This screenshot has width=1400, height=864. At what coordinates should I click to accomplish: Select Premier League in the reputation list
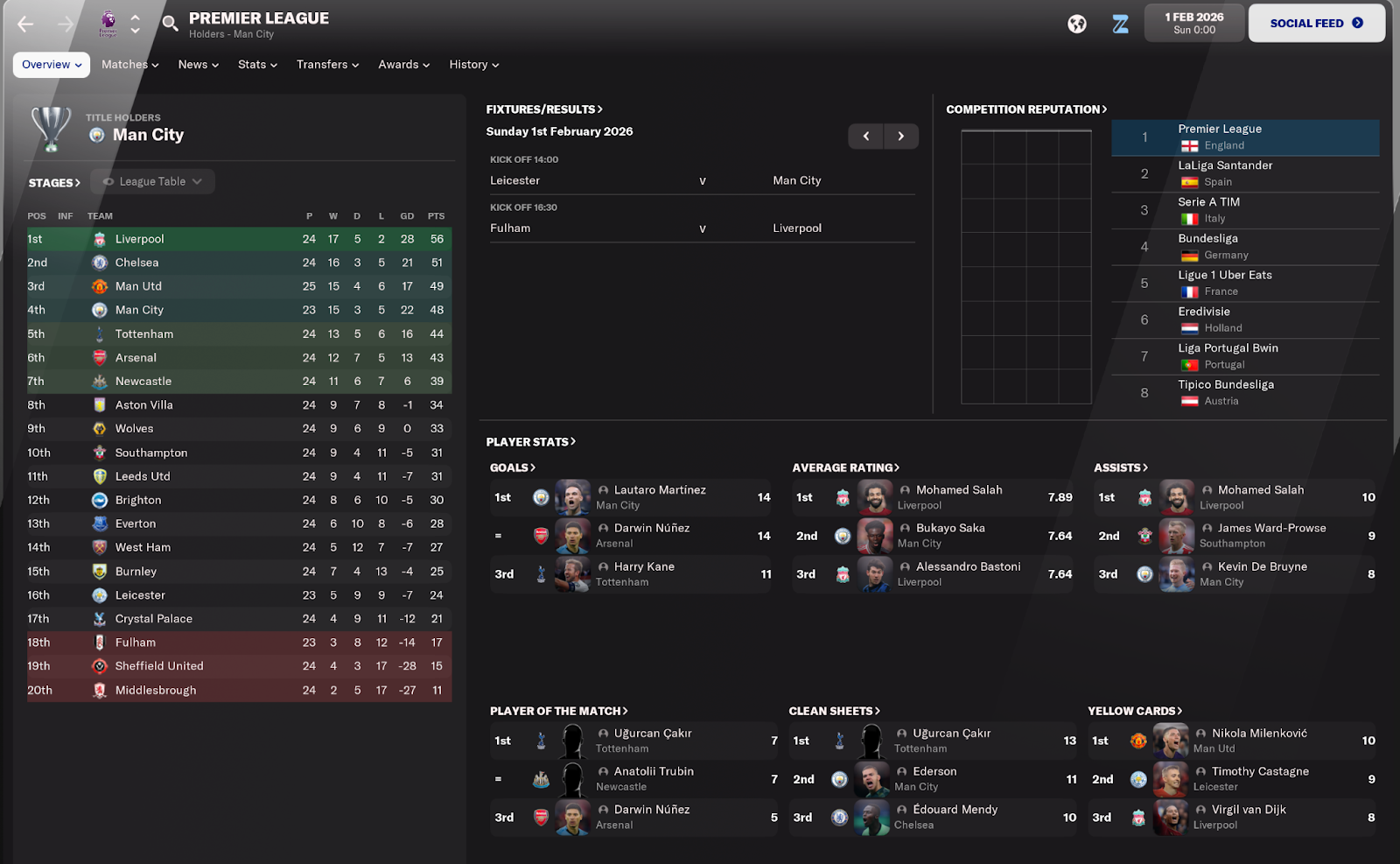tap(1245, 137)
